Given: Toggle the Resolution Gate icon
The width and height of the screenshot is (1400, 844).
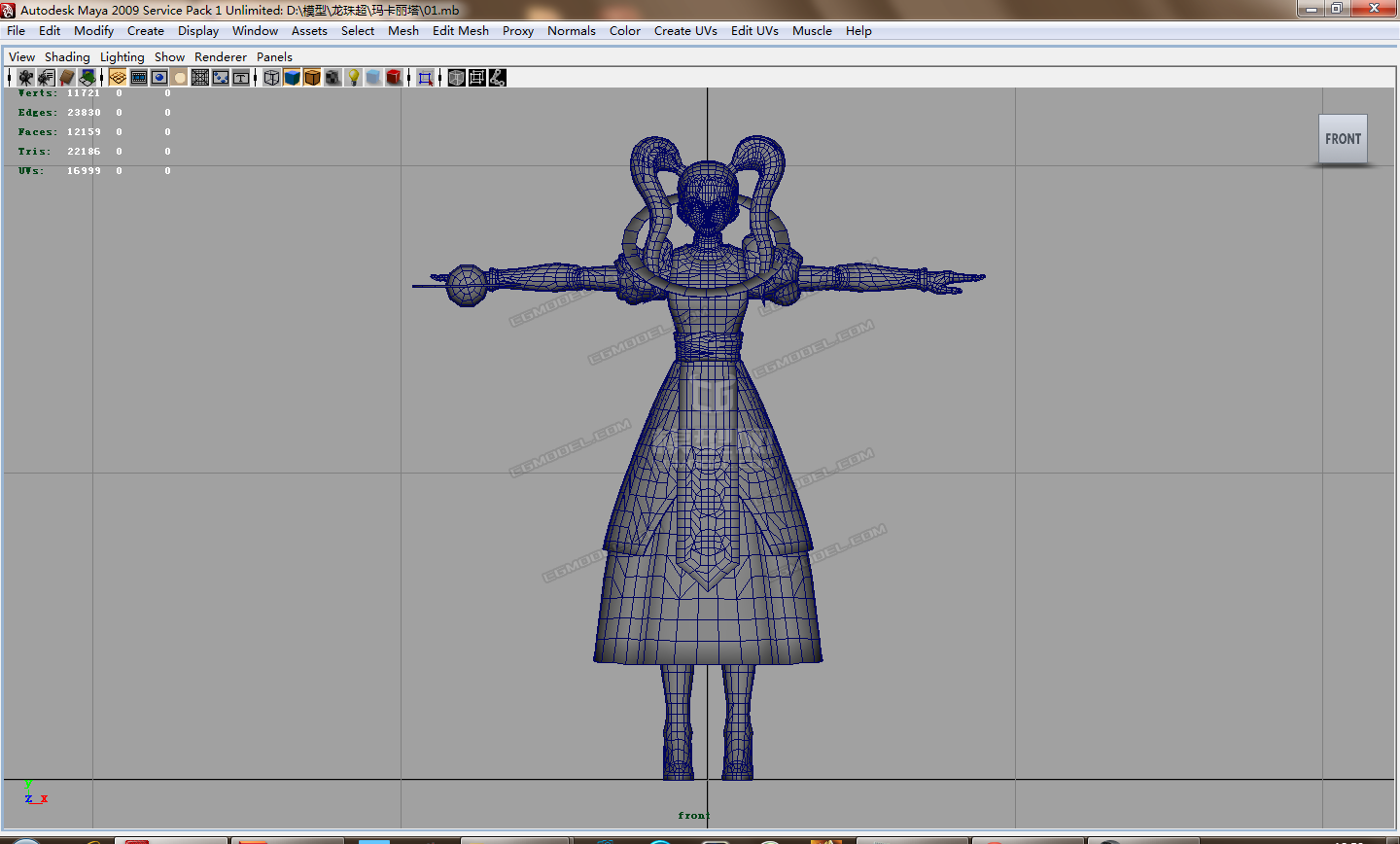Looking at the screenshot, I should tap(159, 78).
